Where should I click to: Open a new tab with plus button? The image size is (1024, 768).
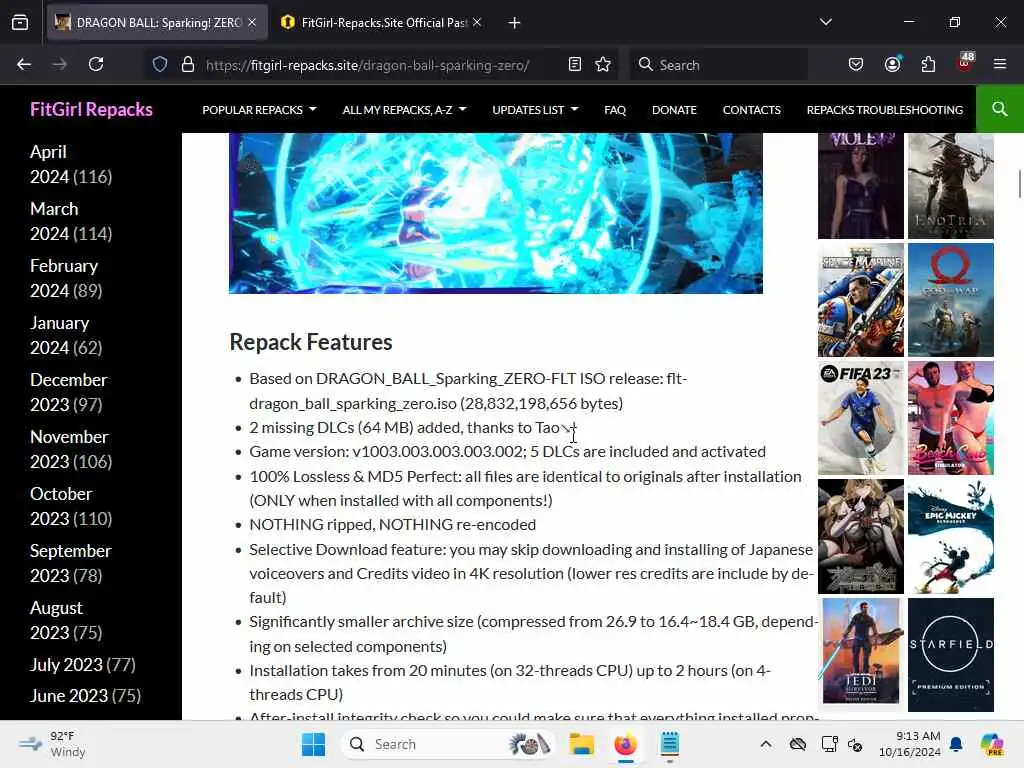(514, 23)
